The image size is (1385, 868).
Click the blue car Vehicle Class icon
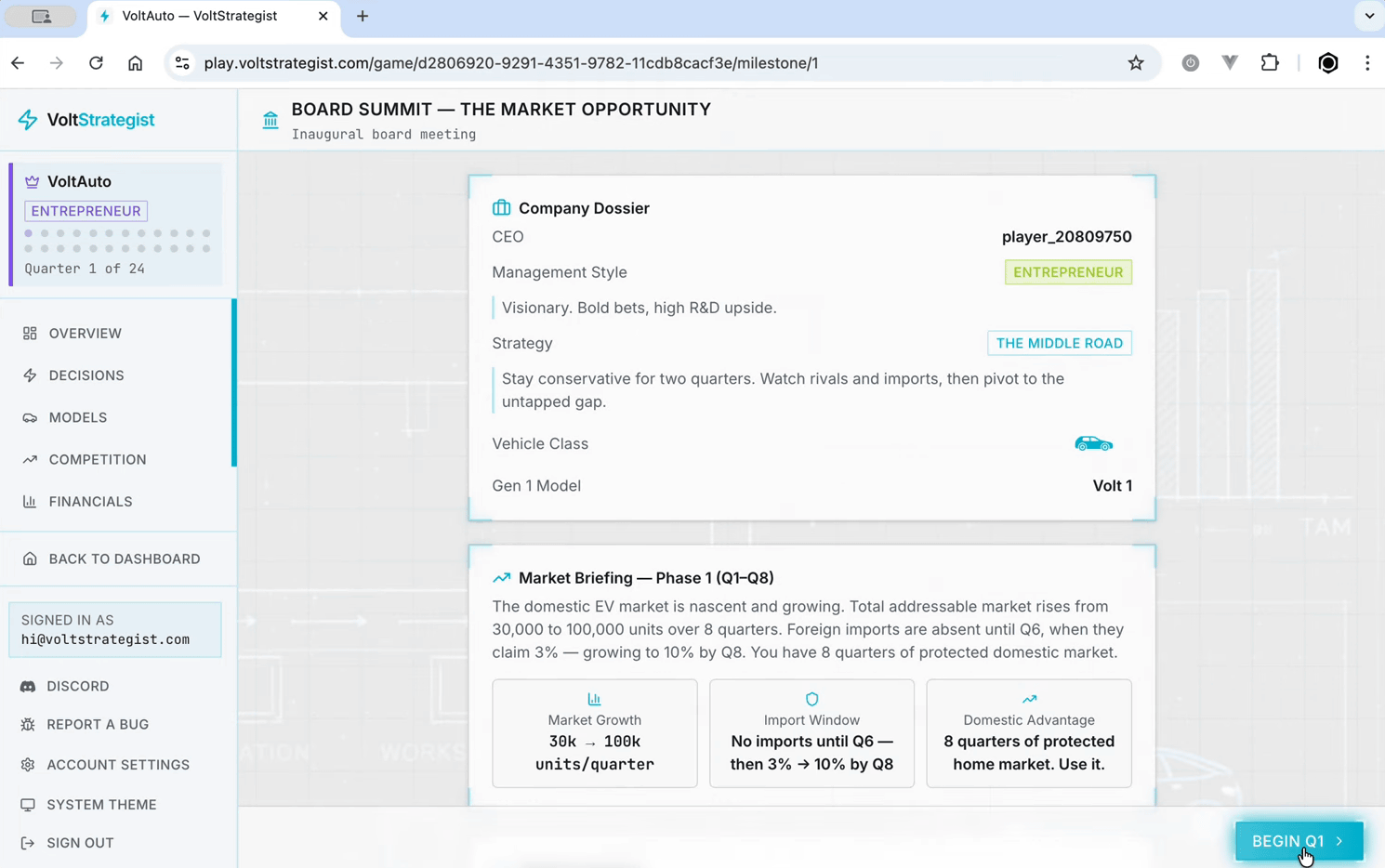[1093, 444]
